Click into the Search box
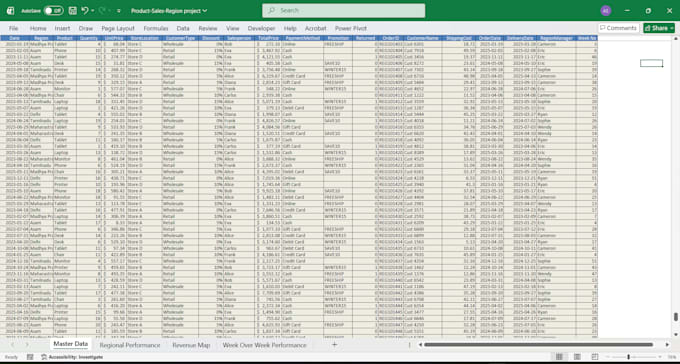680x364 pixels. pyautogui.click(x=343, y=10)
